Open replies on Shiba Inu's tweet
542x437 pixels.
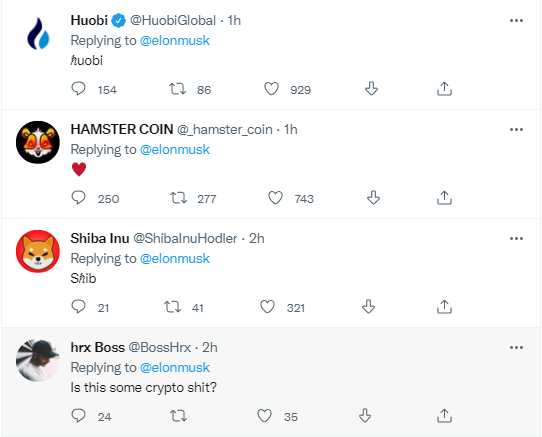pos(78,307)
